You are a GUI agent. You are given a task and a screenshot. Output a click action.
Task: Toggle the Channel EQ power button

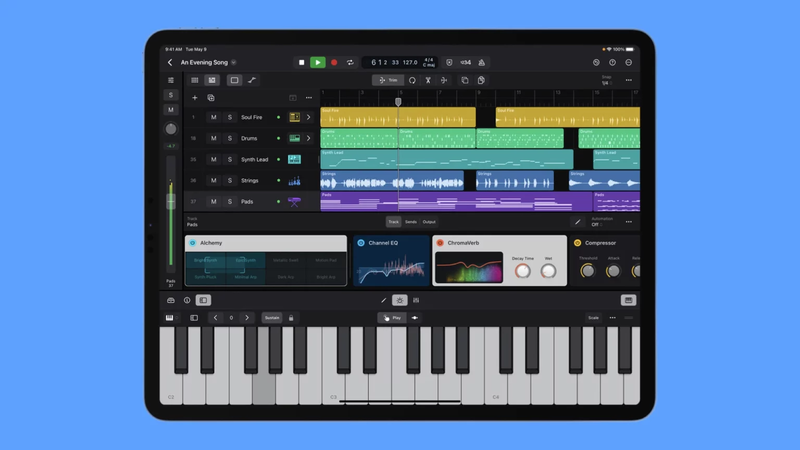tap(361, 243)
